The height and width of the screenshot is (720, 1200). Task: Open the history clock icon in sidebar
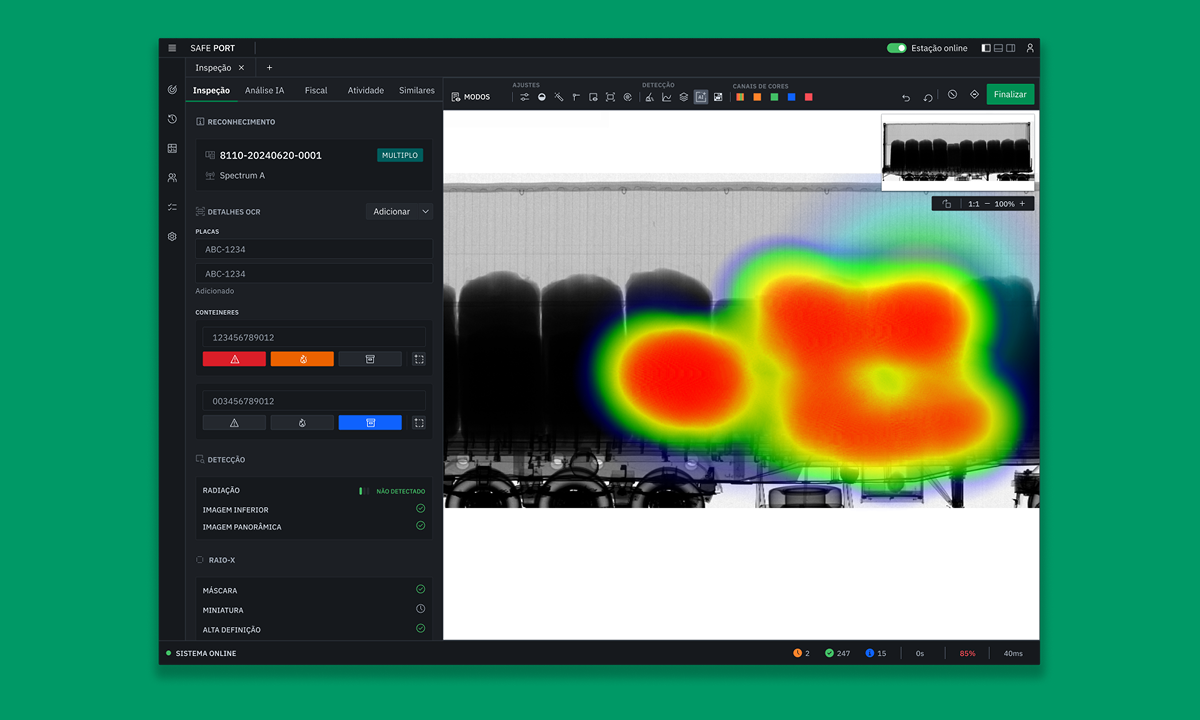(172, 119)
